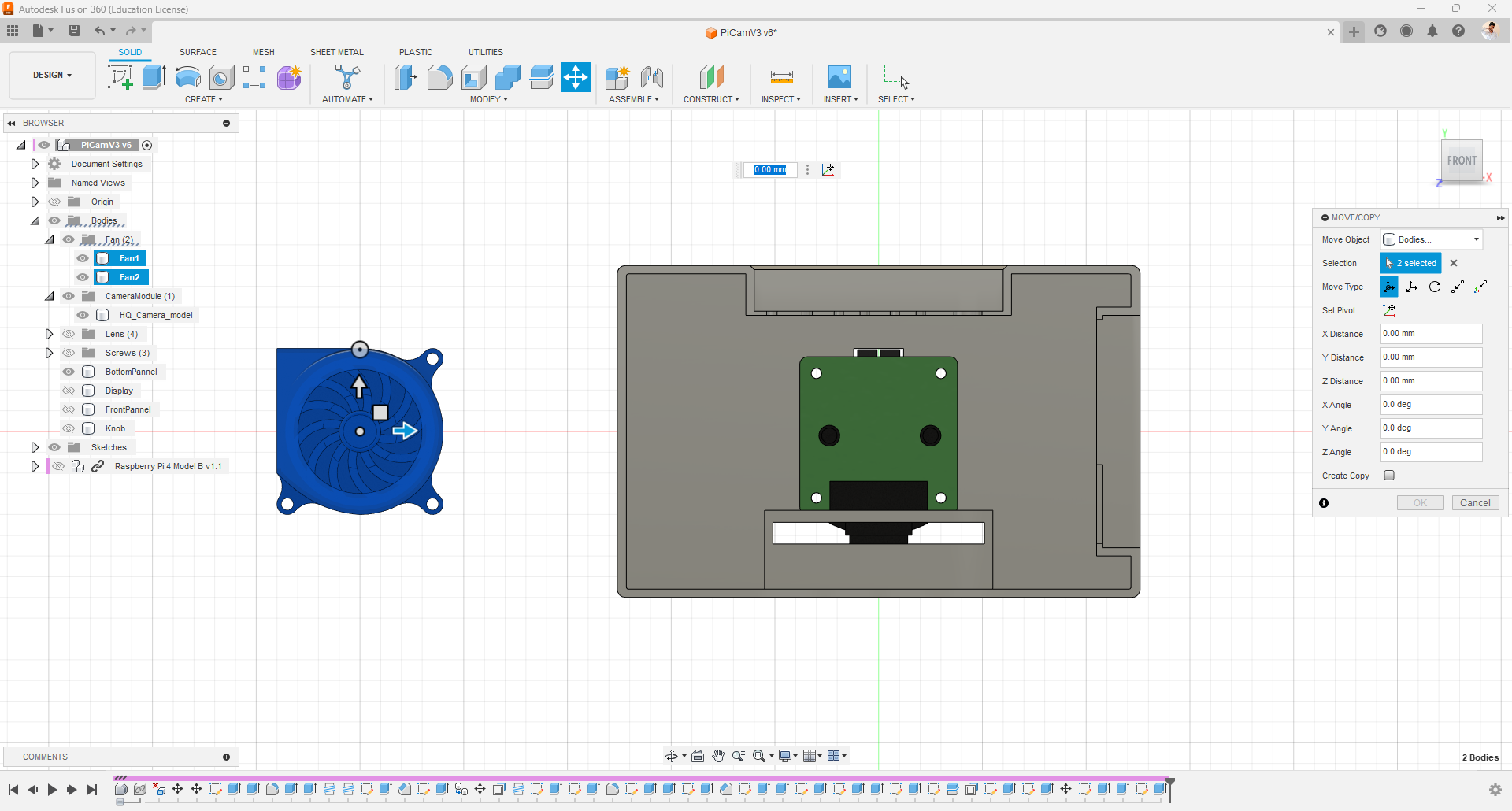Click the Measure tool under Inspect
The image size is (1512, 811).
pyautogui.click(x=781, y=77)
